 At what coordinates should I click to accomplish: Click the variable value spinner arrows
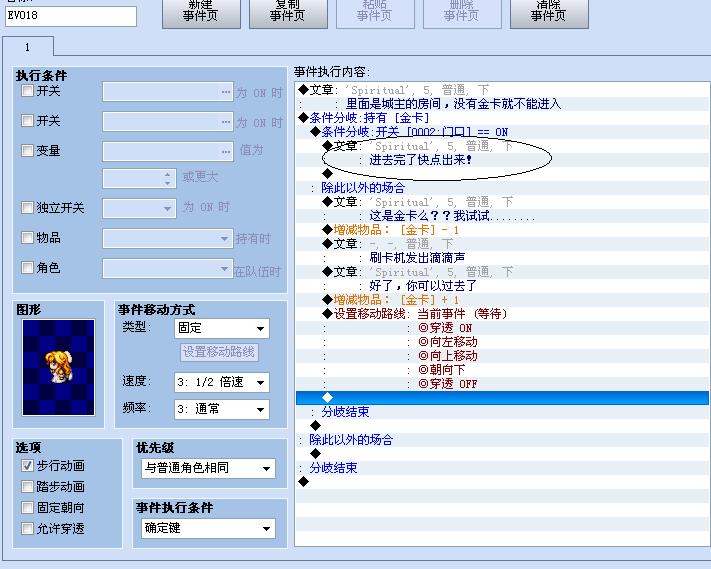[168, 179]
